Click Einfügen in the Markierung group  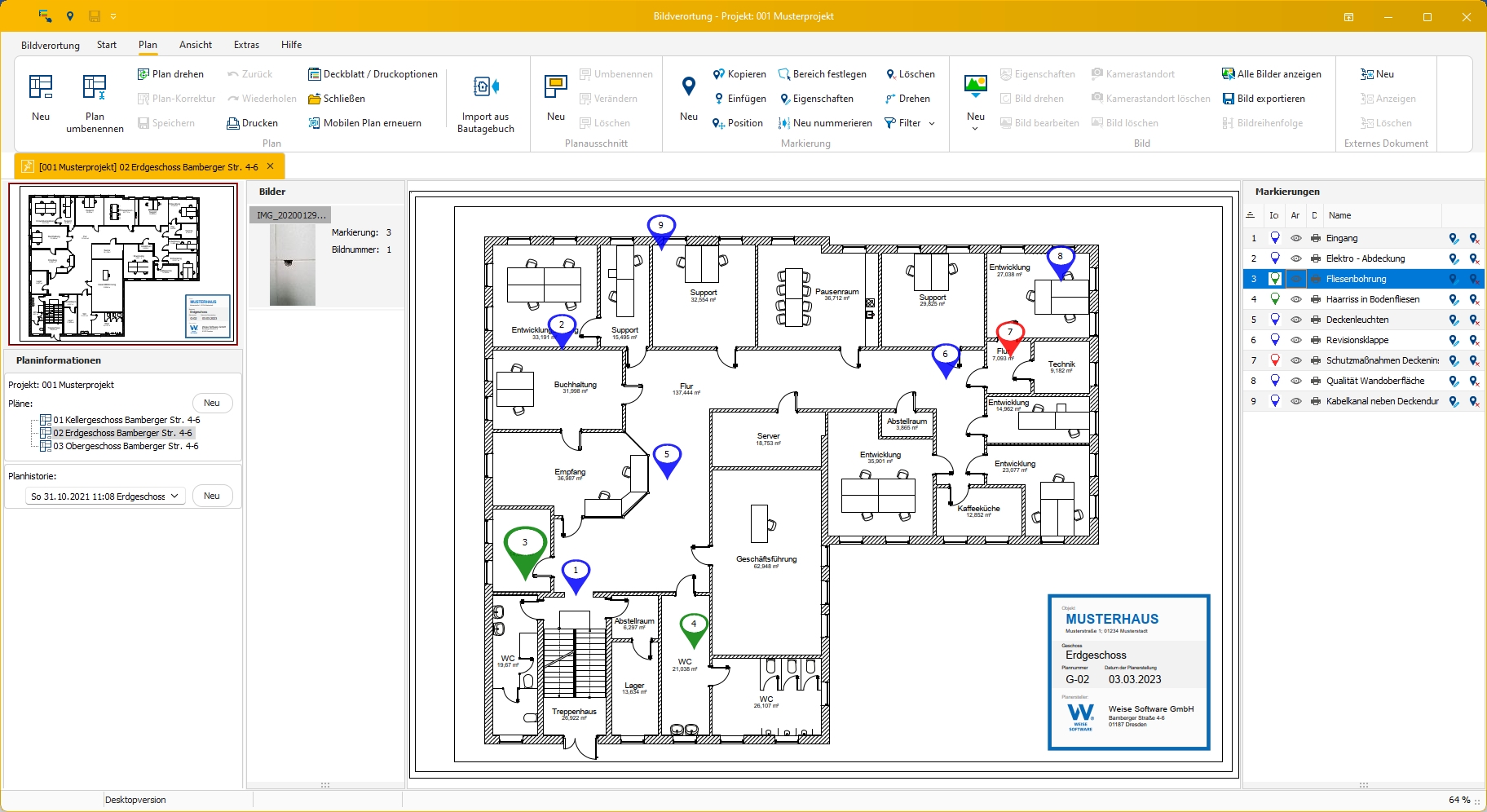[739, 99]
